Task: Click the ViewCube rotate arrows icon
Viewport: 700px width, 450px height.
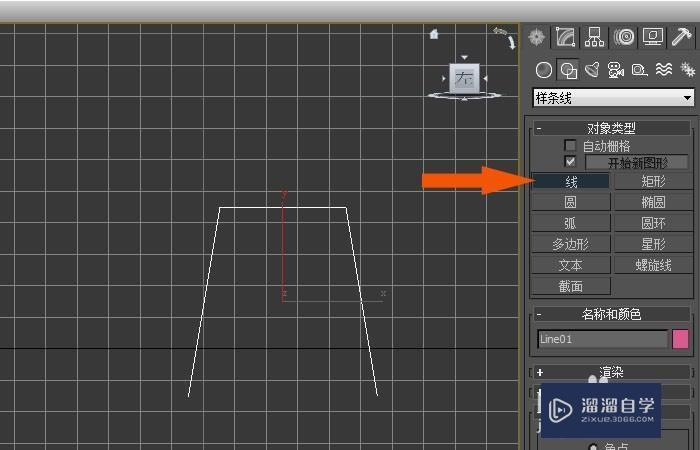Action: (504, 38)
